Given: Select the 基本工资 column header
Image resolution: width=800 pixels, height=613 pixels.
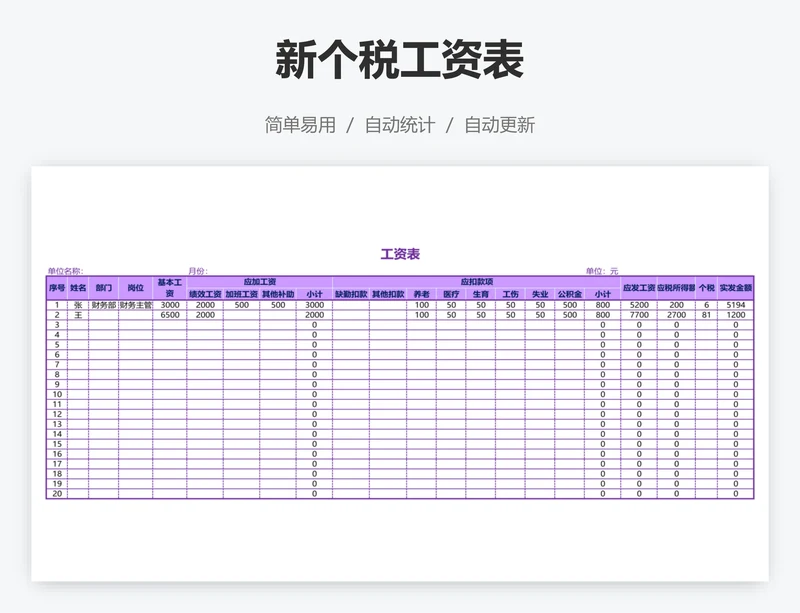Looking at the screenshot, I should click(x=170, y=288).
